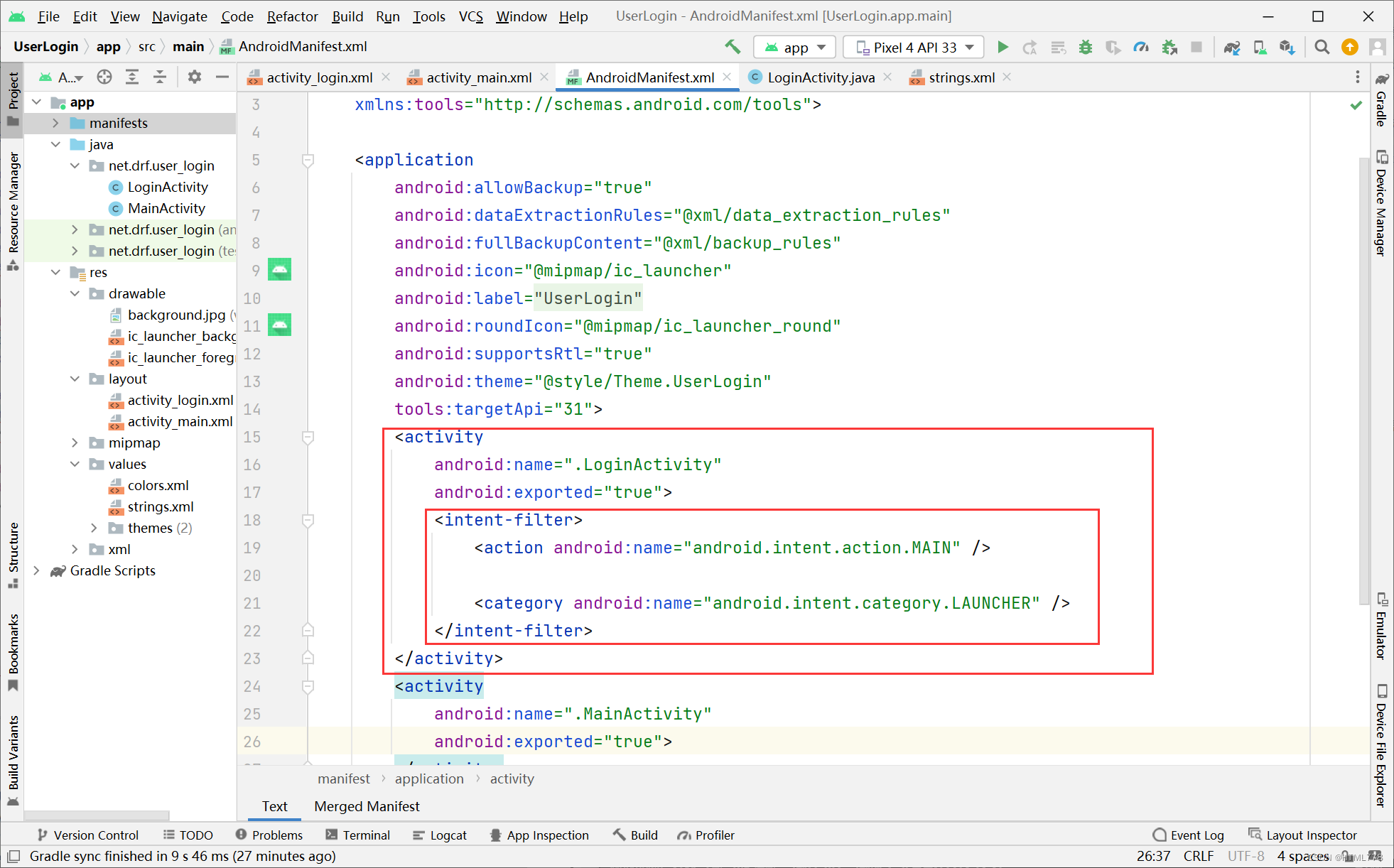Open the Refactor menu
The width and height of the screenshot is (1394, 868).
pyautogui.click(x=292, y=16)
